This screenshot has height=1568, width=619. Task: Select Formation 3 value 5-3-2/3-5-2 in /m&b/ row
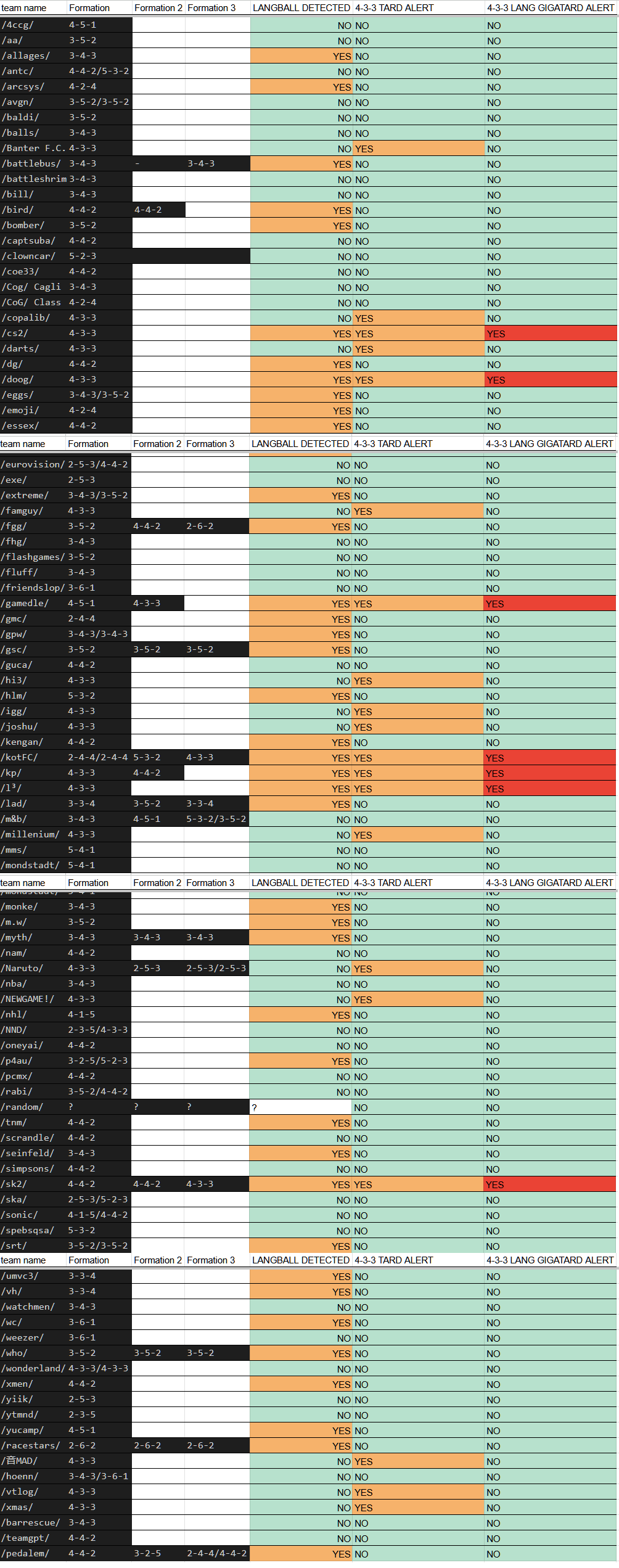point(216,819)
